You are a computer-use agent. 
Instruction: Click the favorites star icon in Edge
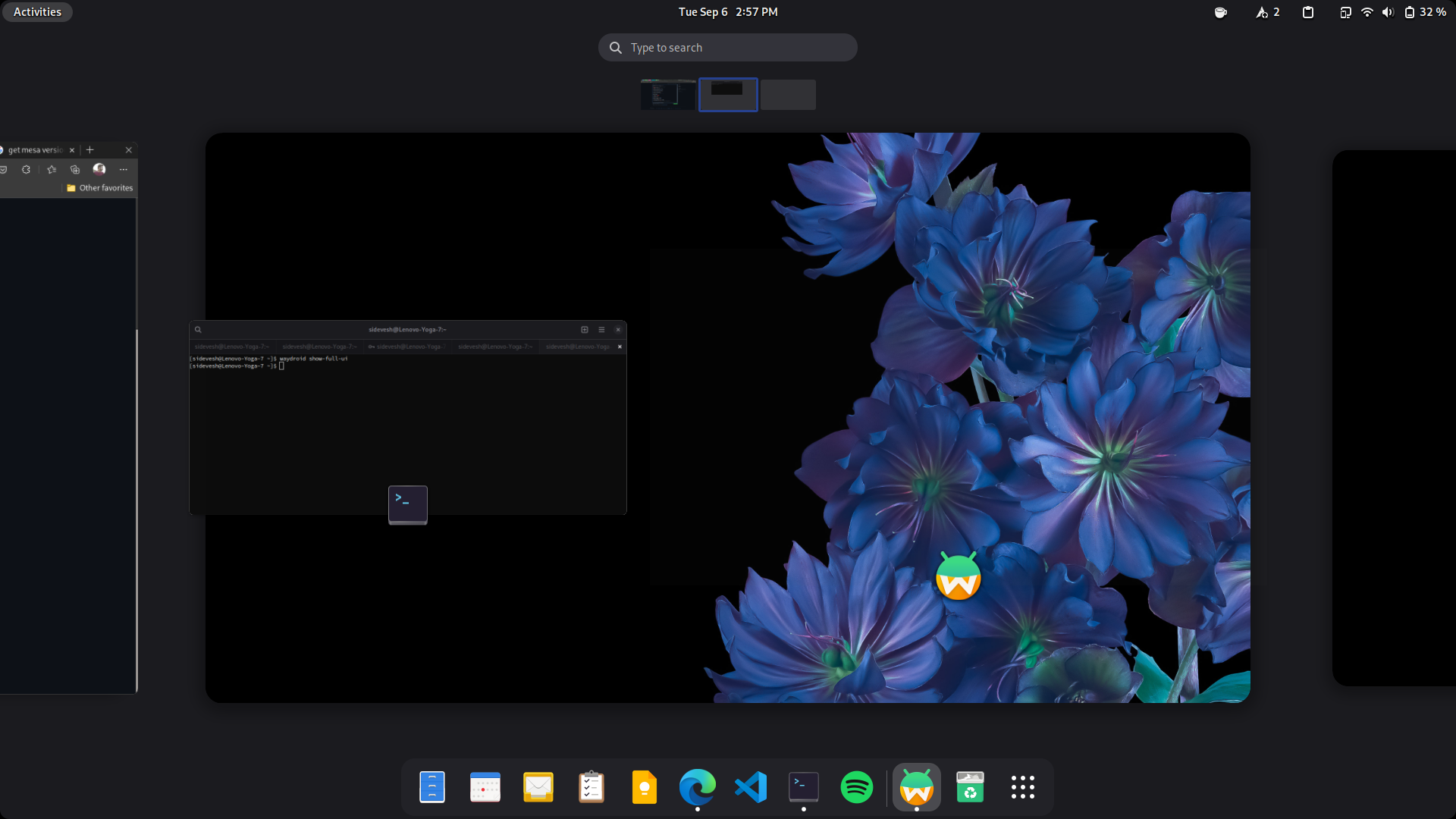coord(51,169)
